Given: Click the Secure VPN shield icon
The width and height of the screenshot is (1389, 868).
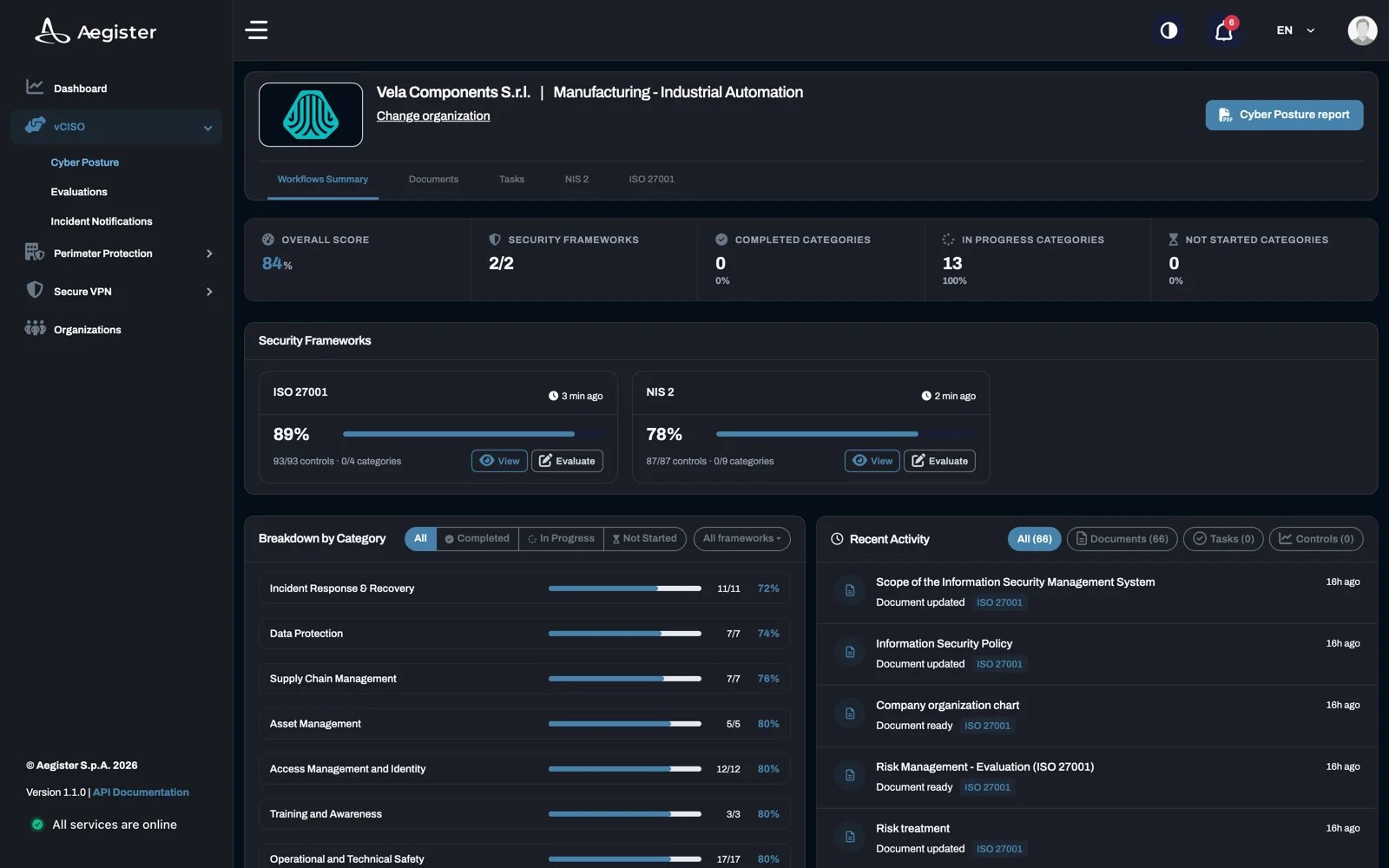Looking at the screenshot, I should [x=35, y=290].
